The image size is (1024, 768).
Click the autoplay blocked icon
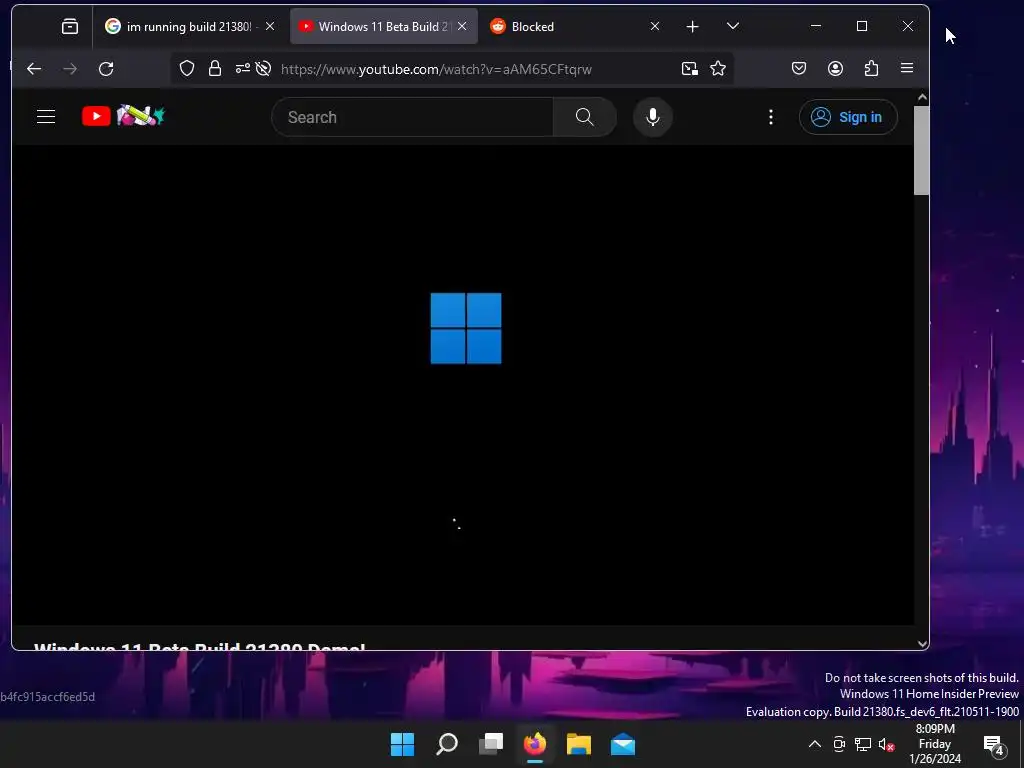(x=263, y=69)
